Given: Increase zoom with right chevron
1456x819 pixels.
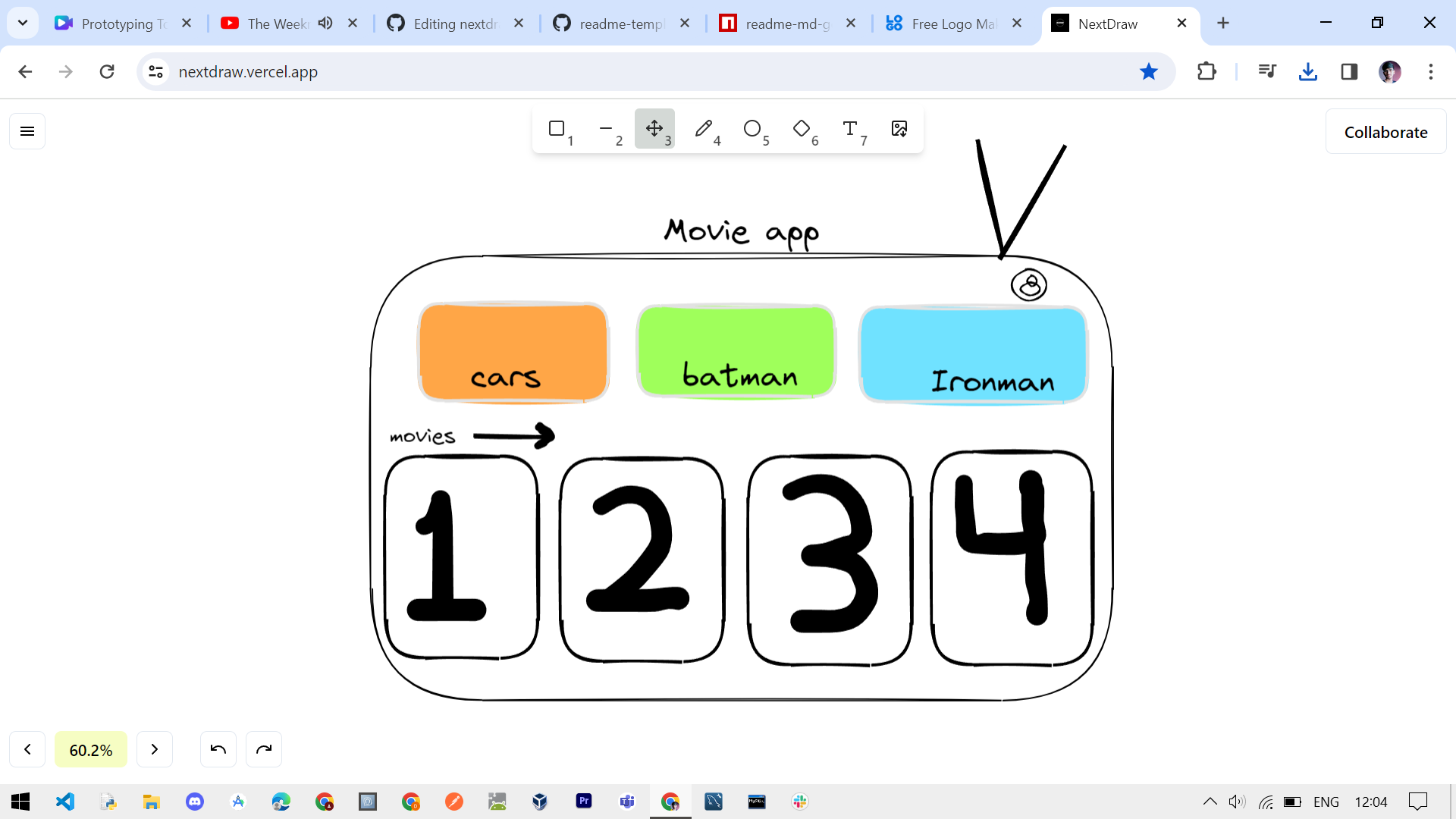Looking at the screenshot, I should [x=155, y=750].
